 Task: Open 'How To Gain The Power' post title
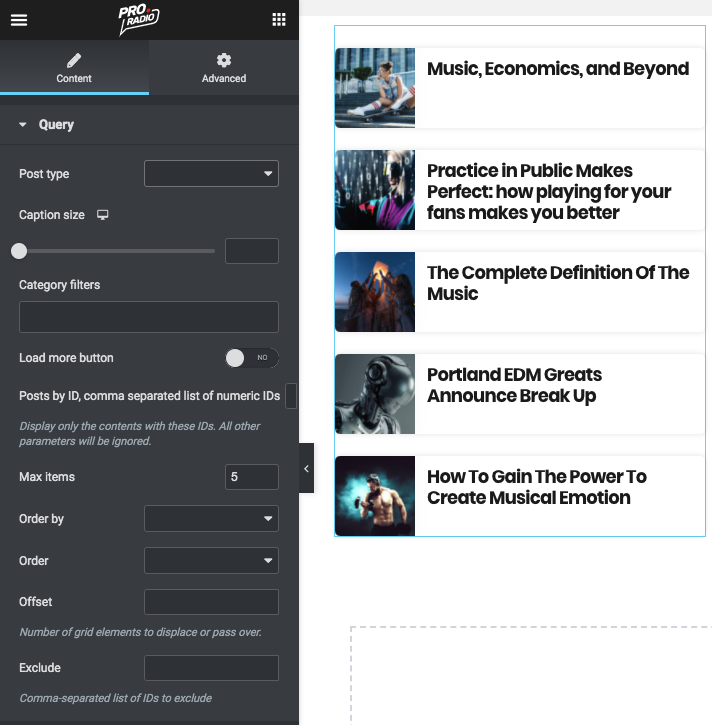click(x=537, y=487)
